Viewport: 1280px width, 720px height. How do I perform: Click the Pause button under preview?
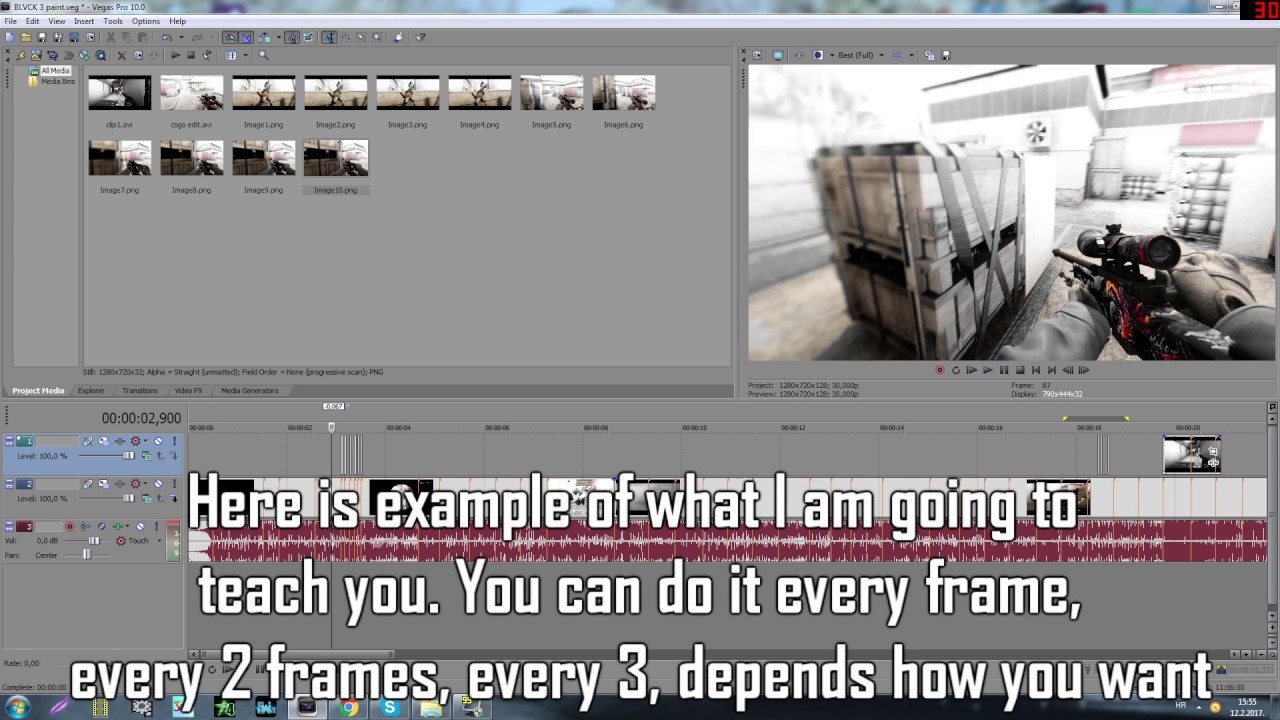tap(1003, 370)
